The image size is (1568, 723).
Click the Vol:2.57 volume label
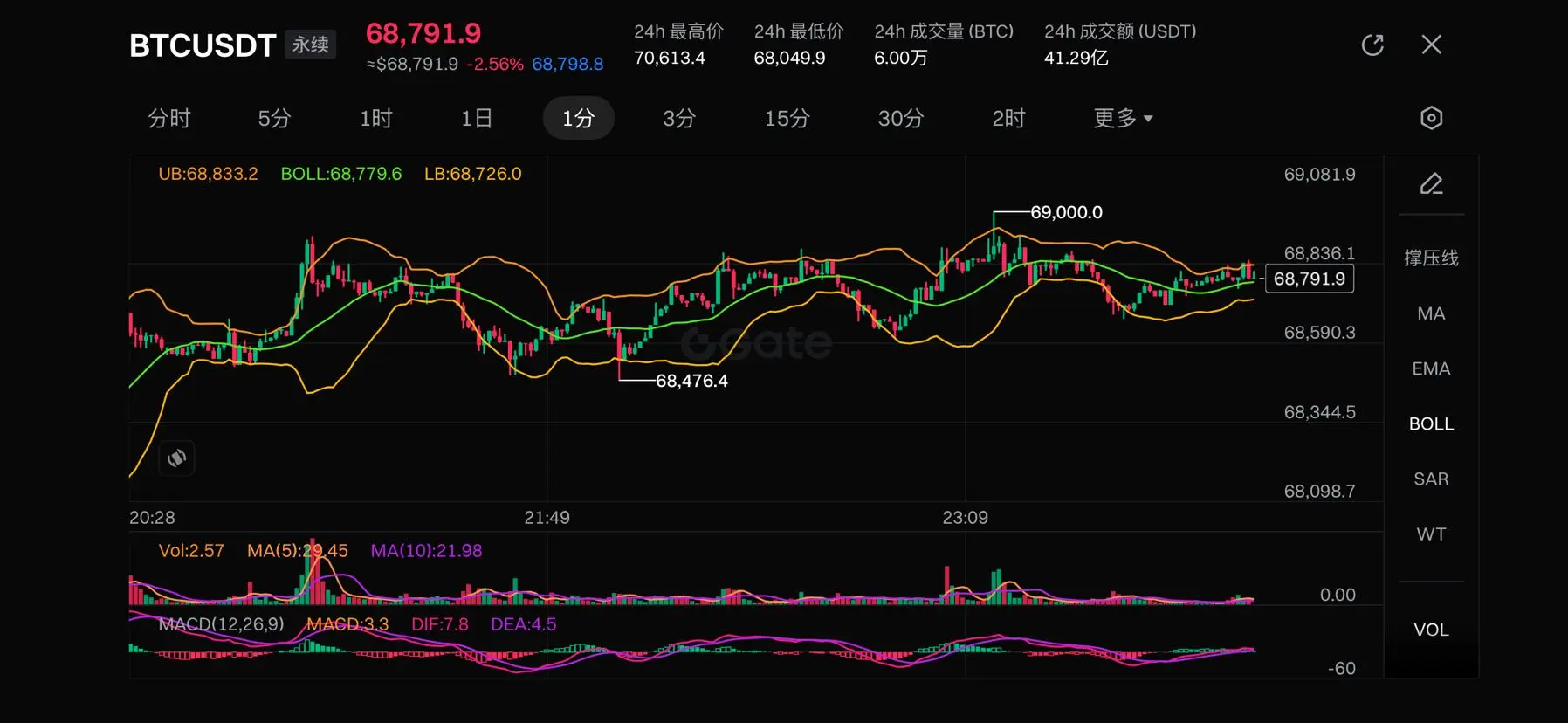[x=191, y=551]
